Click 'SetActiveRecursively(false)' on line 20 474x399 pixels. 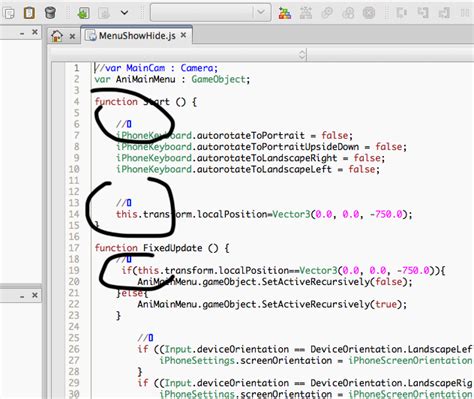pyautogui.click(x=334, y=282)
